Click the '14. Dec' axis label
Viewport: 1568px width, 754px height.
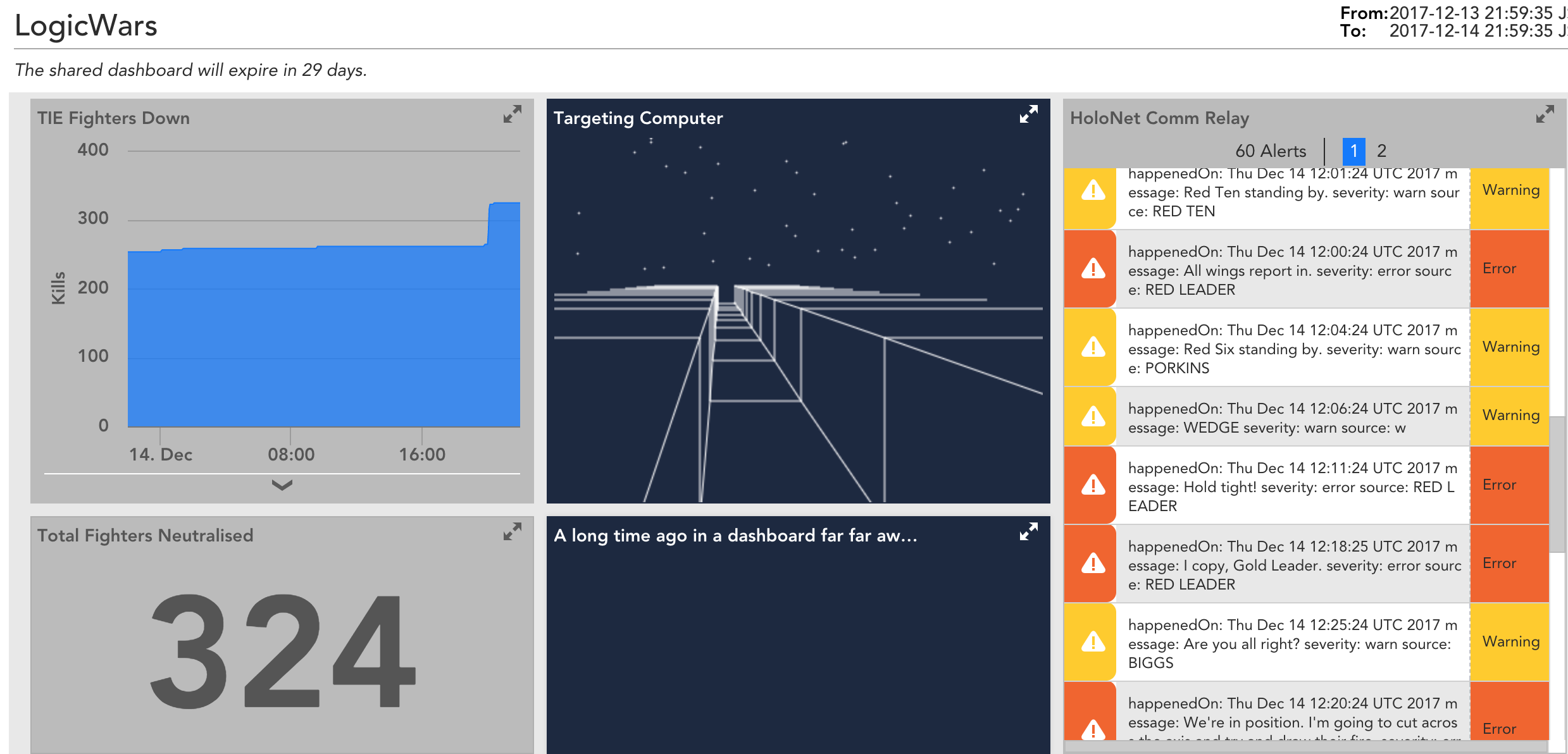tap(161, 455)
